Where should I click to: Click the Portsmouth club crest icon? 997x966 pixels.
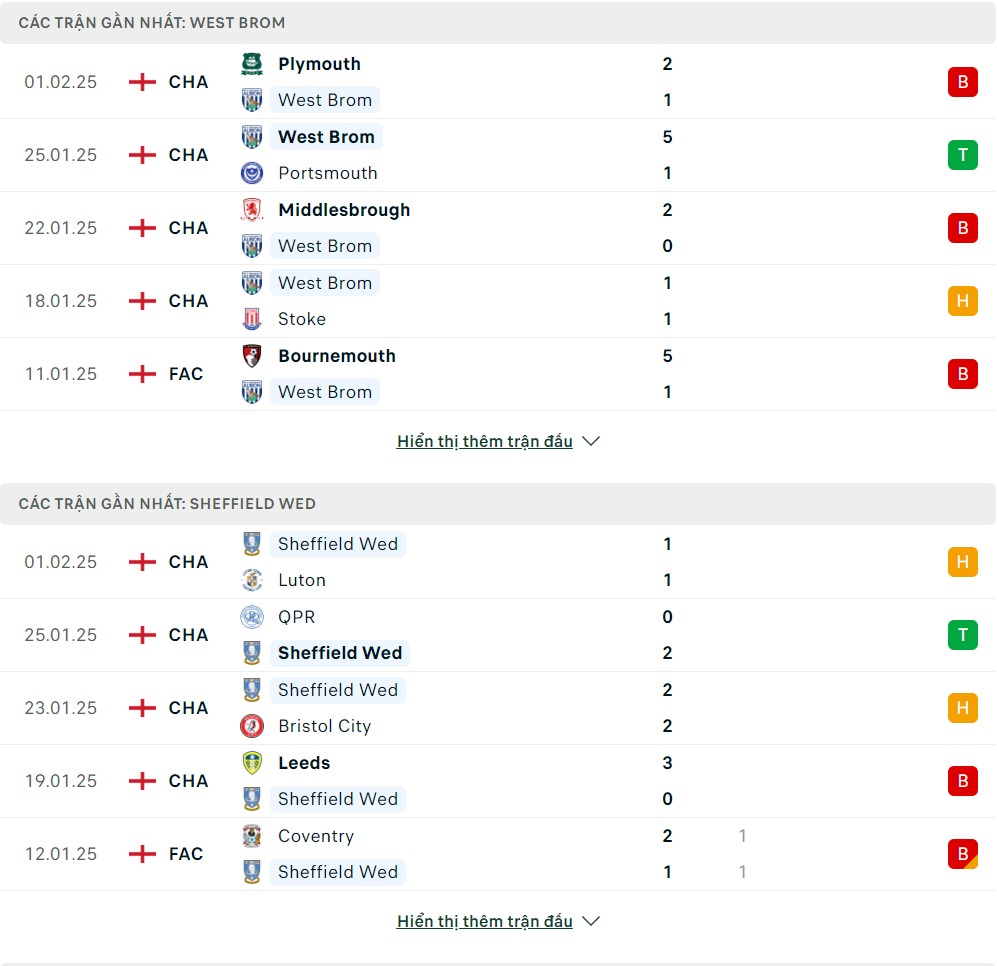(252, 173)
